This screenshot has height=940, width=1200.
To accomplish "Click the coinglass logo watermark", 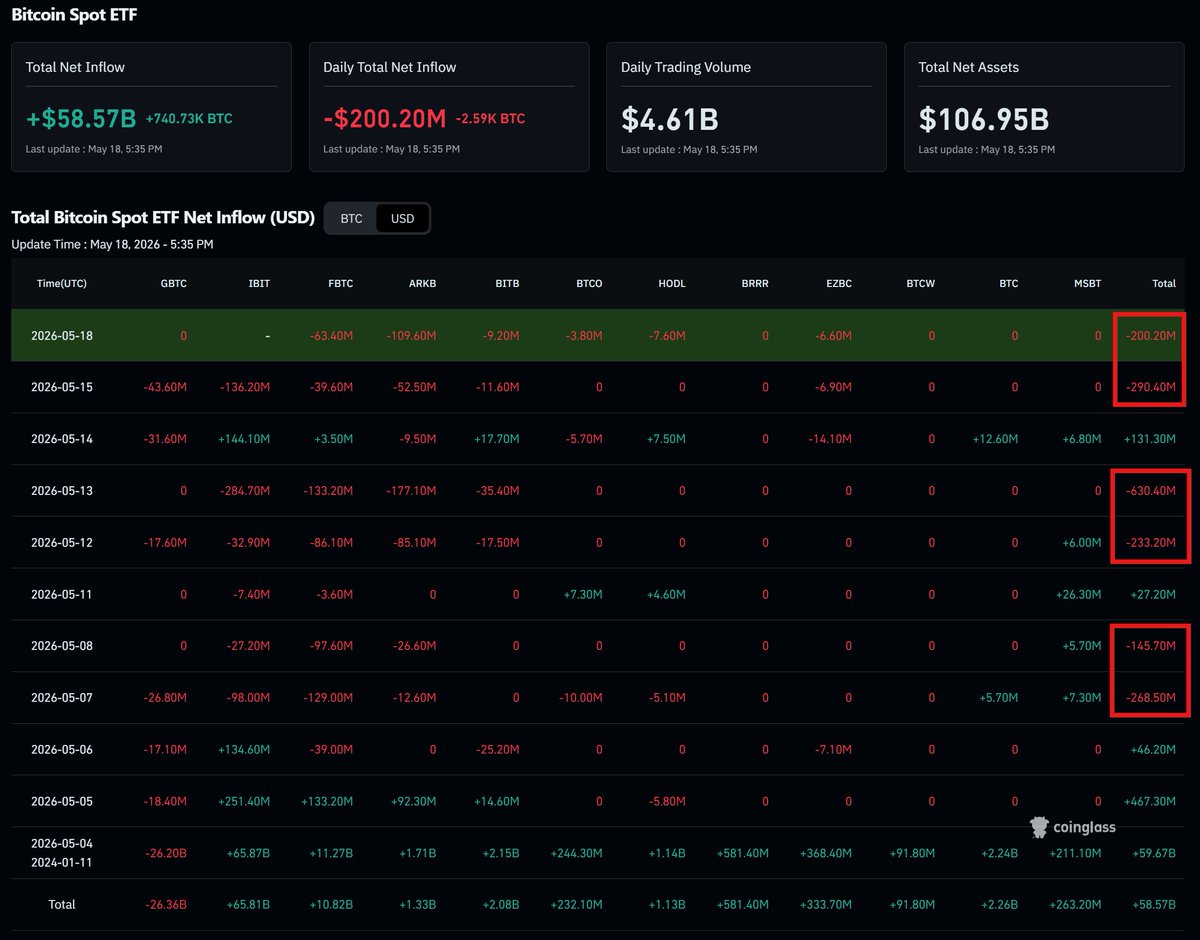I will tap(1073, 827).
